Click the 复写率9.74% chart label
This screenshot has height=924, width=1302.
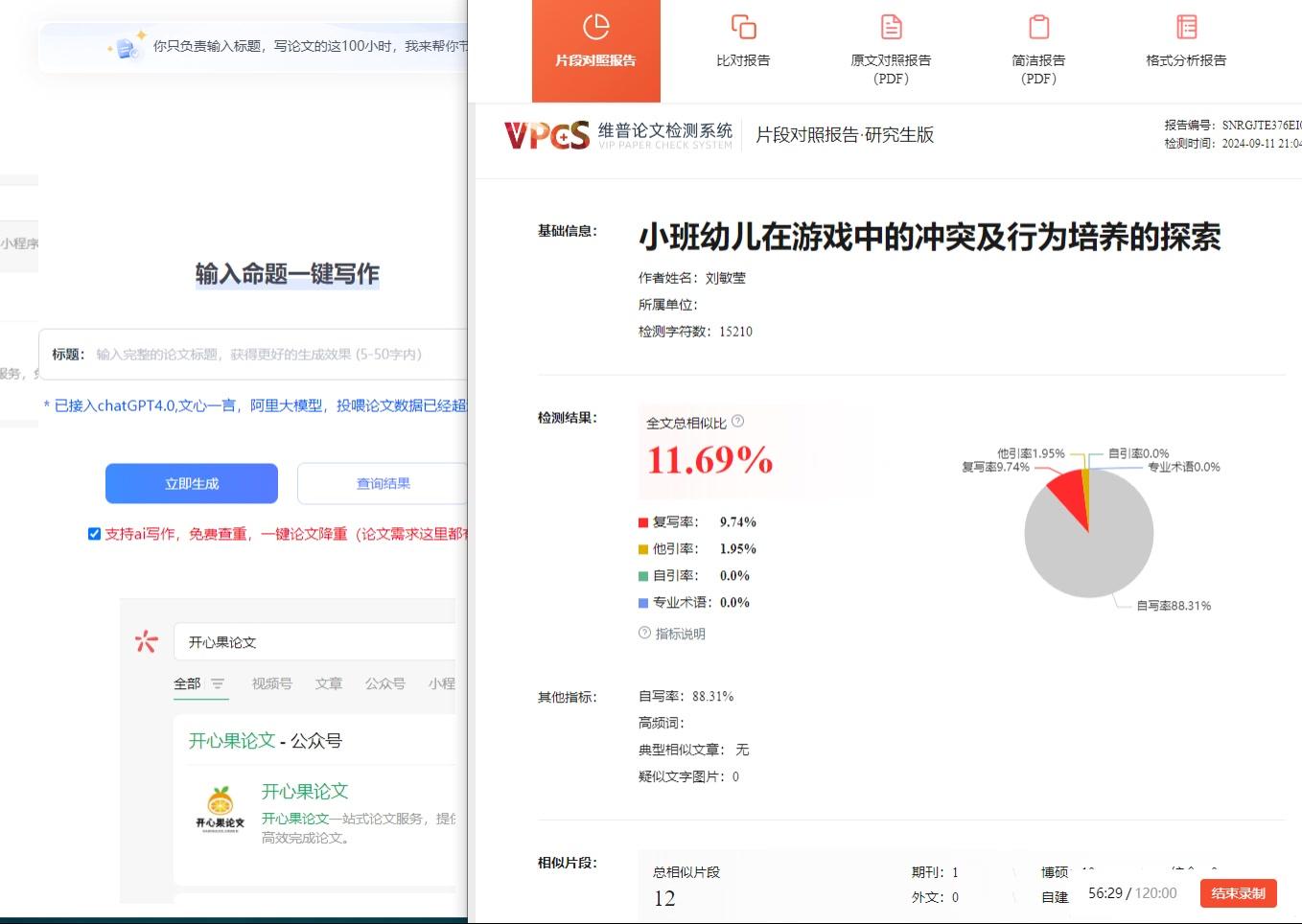[x=995, y=467]
